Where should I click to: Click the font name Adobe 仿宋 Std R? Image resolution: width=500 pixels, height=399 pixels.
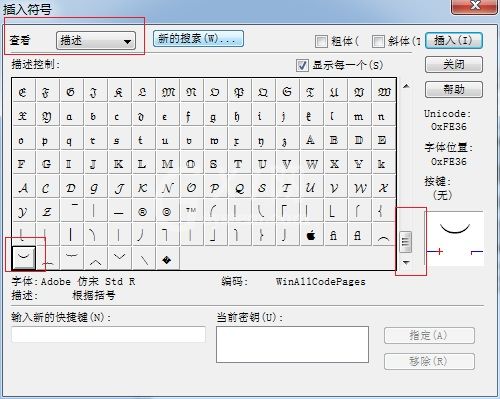(x=88, y=282)
